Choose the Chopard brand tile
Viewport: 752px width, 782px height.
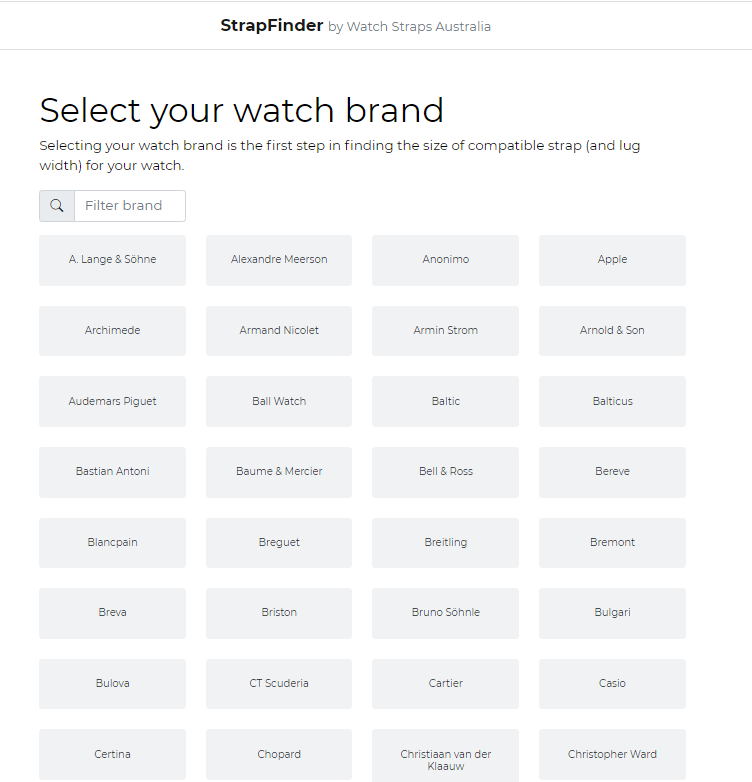pyautogui.click(x=279, y=755)
